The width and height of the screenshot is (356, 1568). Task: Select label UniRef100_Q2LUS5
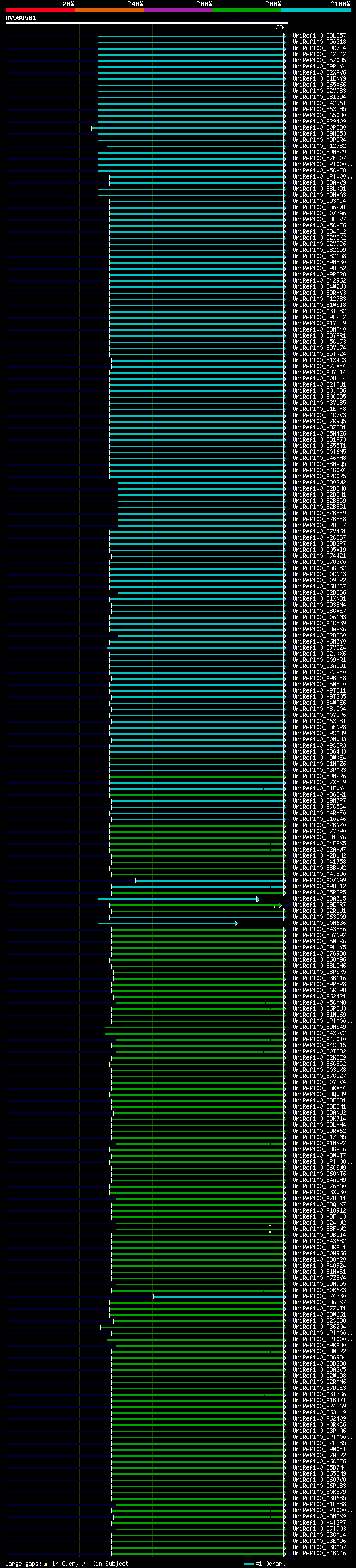[319, 1443]
